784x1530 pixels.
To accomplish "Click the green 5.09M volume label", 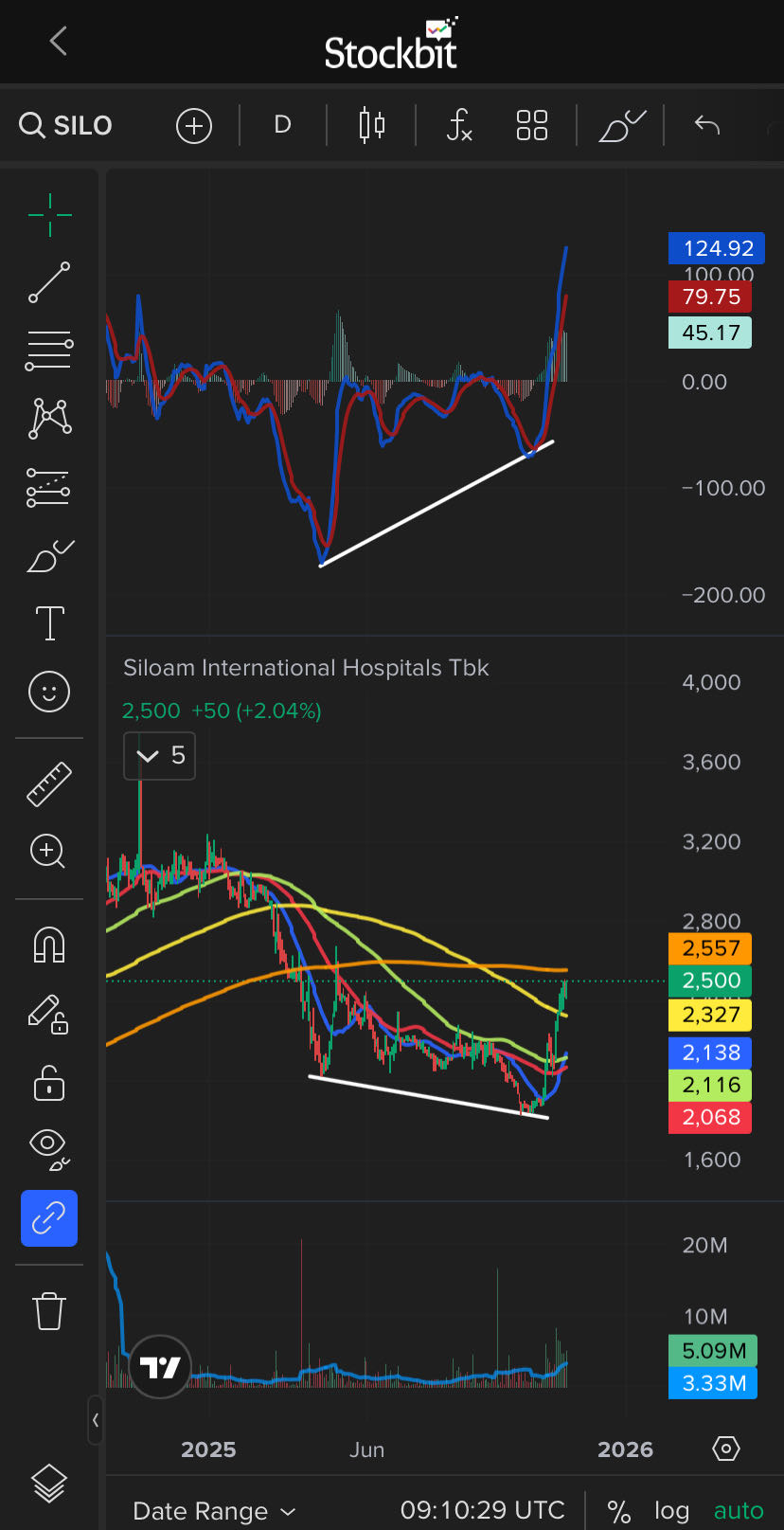I will 713,1351.
